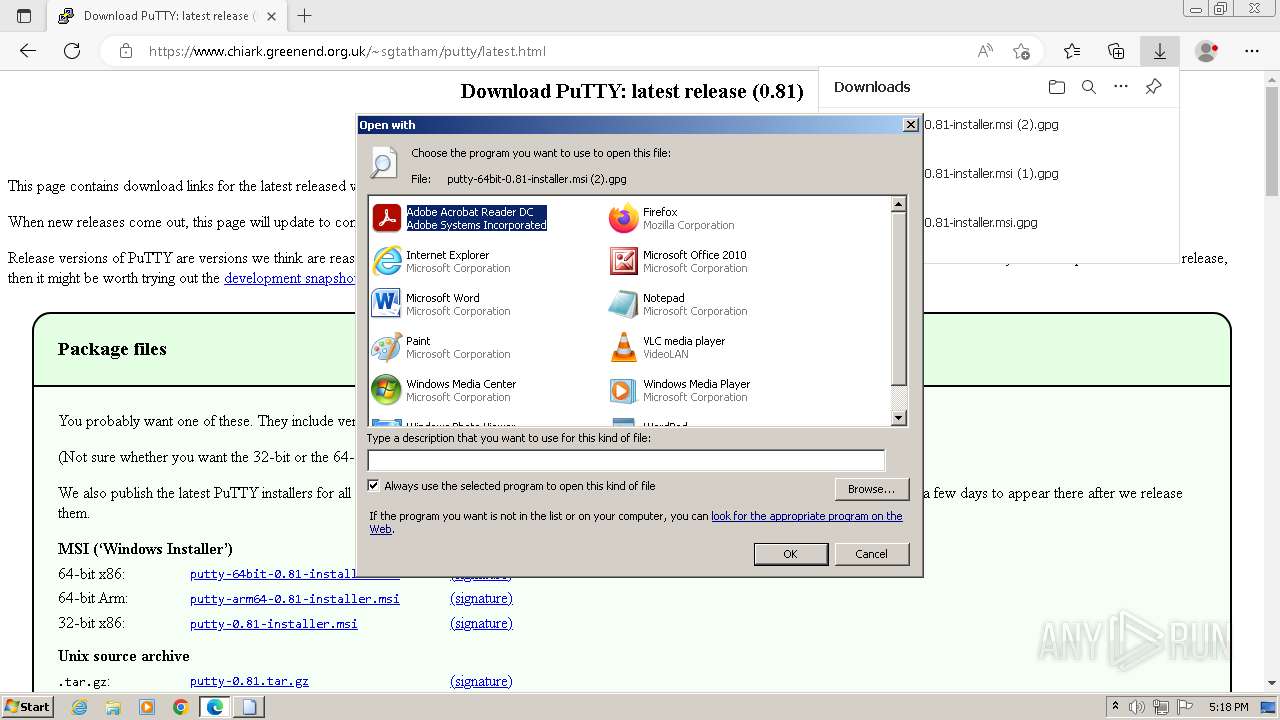Click the program list scrollbar thumb
The image size is (1280, 720).
(x=898, y=300)
